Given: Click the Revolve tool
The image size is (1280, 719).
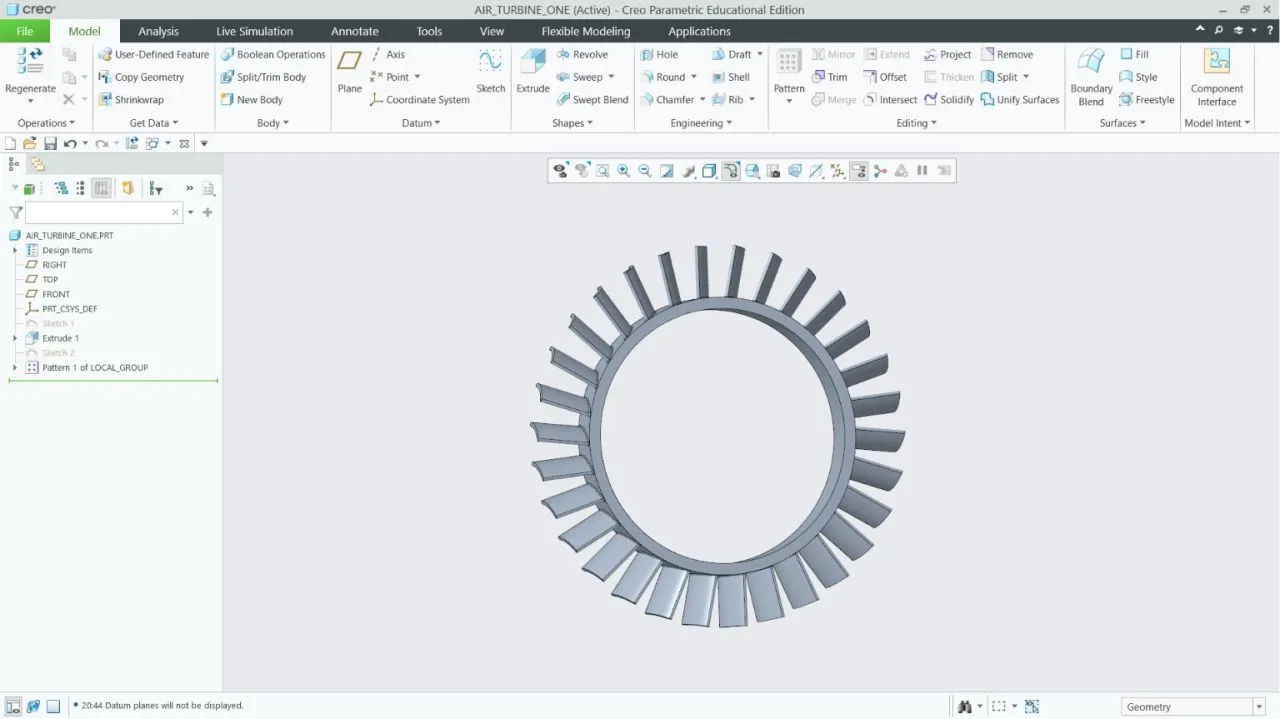Looking at the screenshot, I should pos(582,55).
